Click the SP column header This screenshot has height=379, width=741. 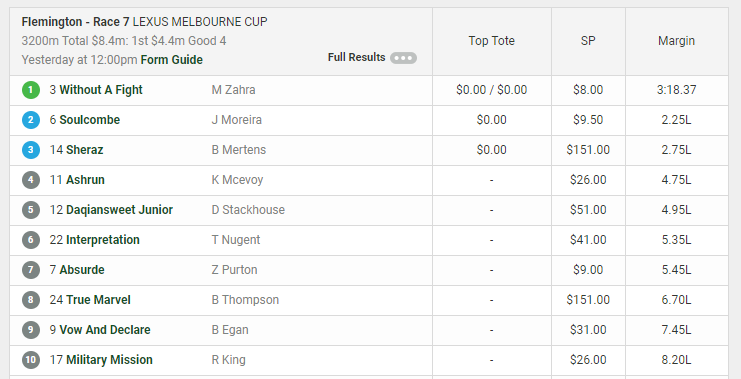tap(588, 41)
